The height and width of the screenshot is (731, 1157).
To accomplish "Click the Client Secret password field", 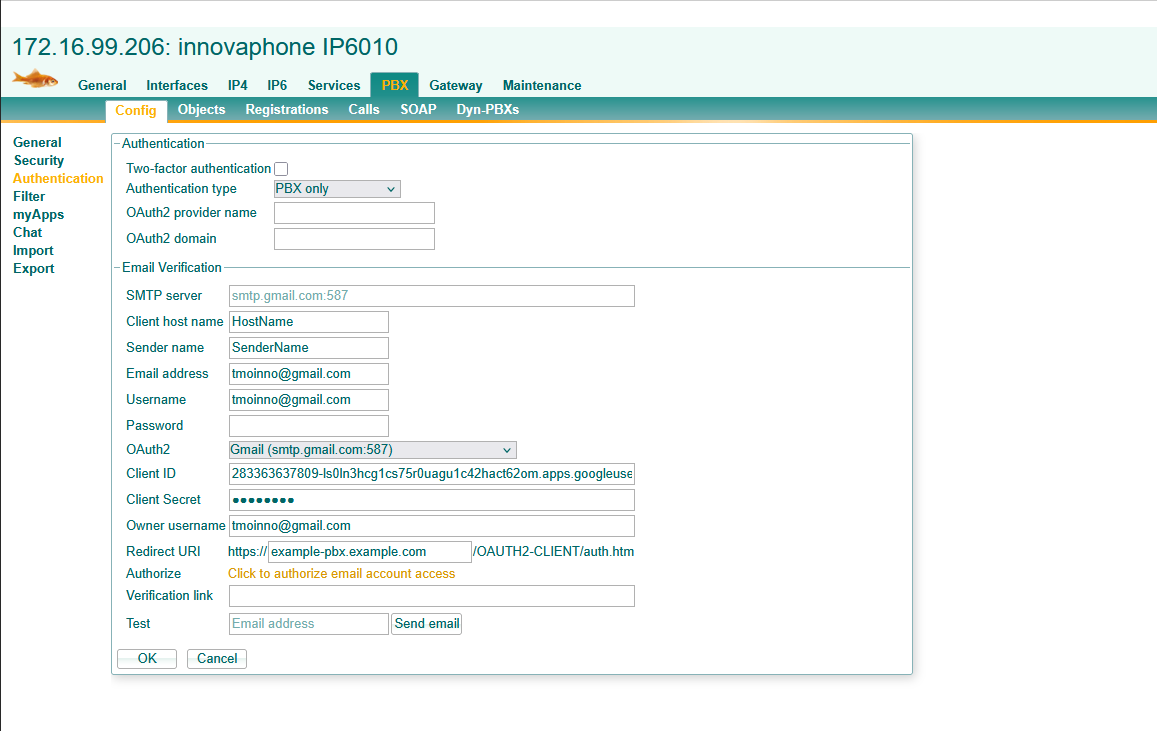I will point(432,500).
